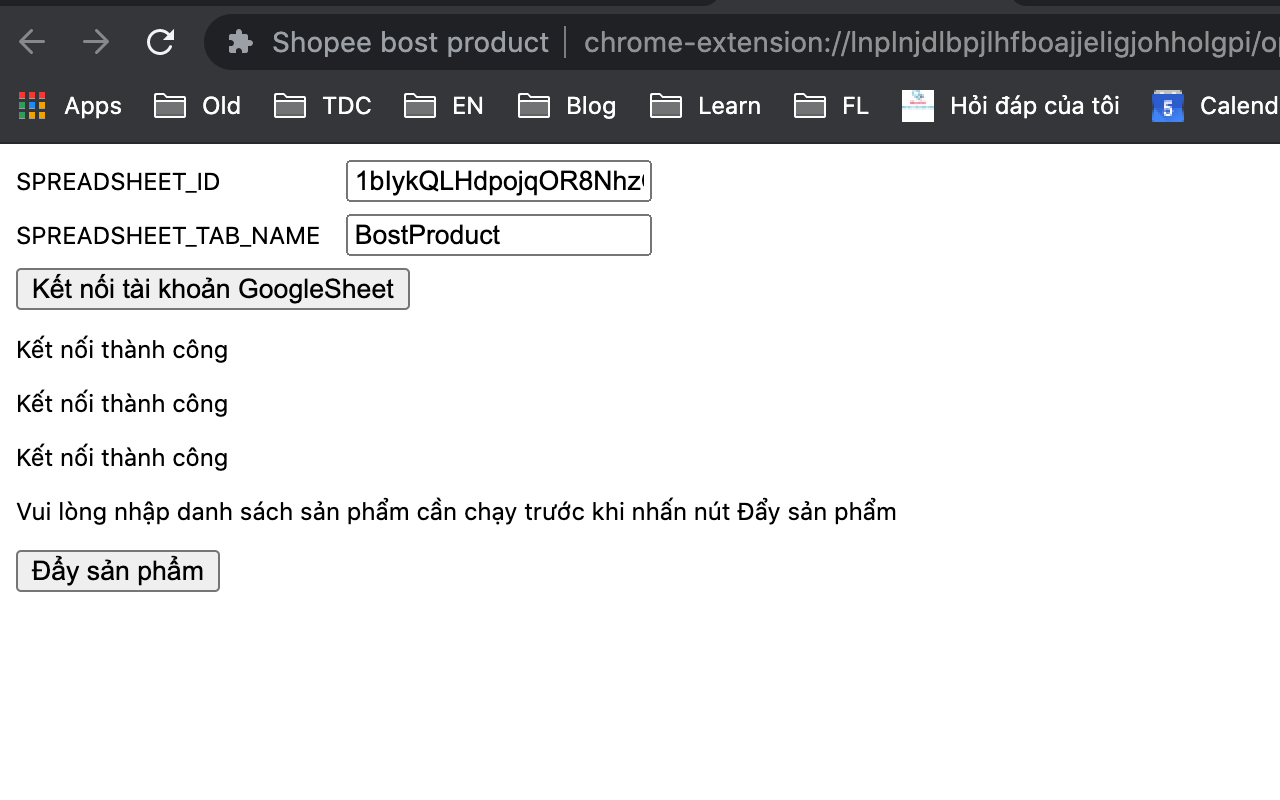Open the Old bookmarks folder
Viewport: 1280px width, 800px height.
(x=197, y=106)
